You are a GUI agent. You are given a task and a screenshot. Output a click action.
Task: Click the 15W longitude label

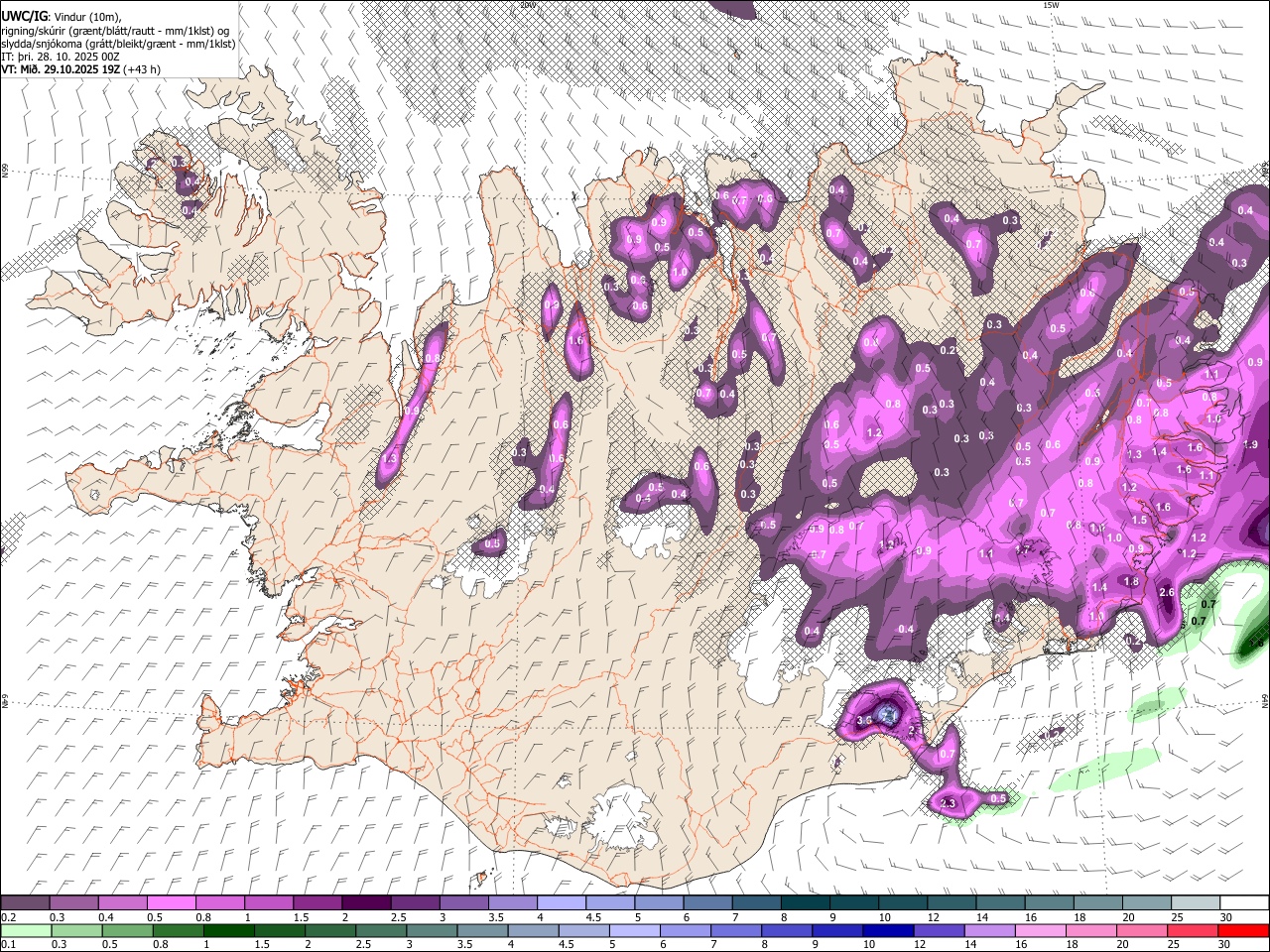tap(1051, 5)
